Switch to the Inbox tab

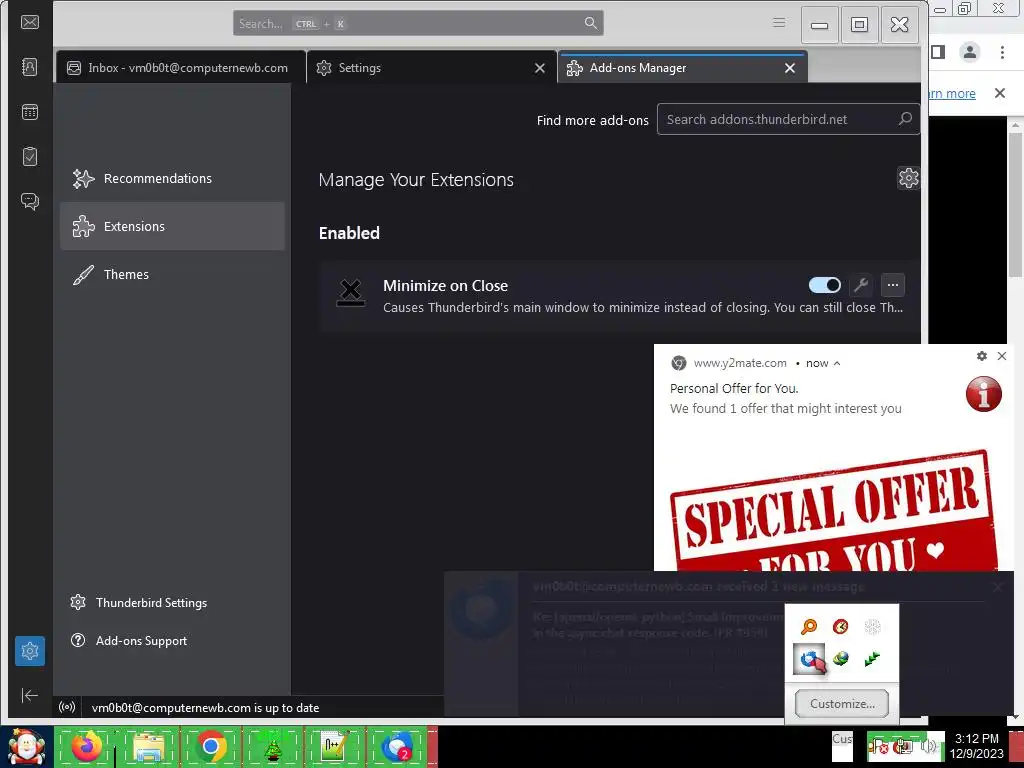coord(181,68)
